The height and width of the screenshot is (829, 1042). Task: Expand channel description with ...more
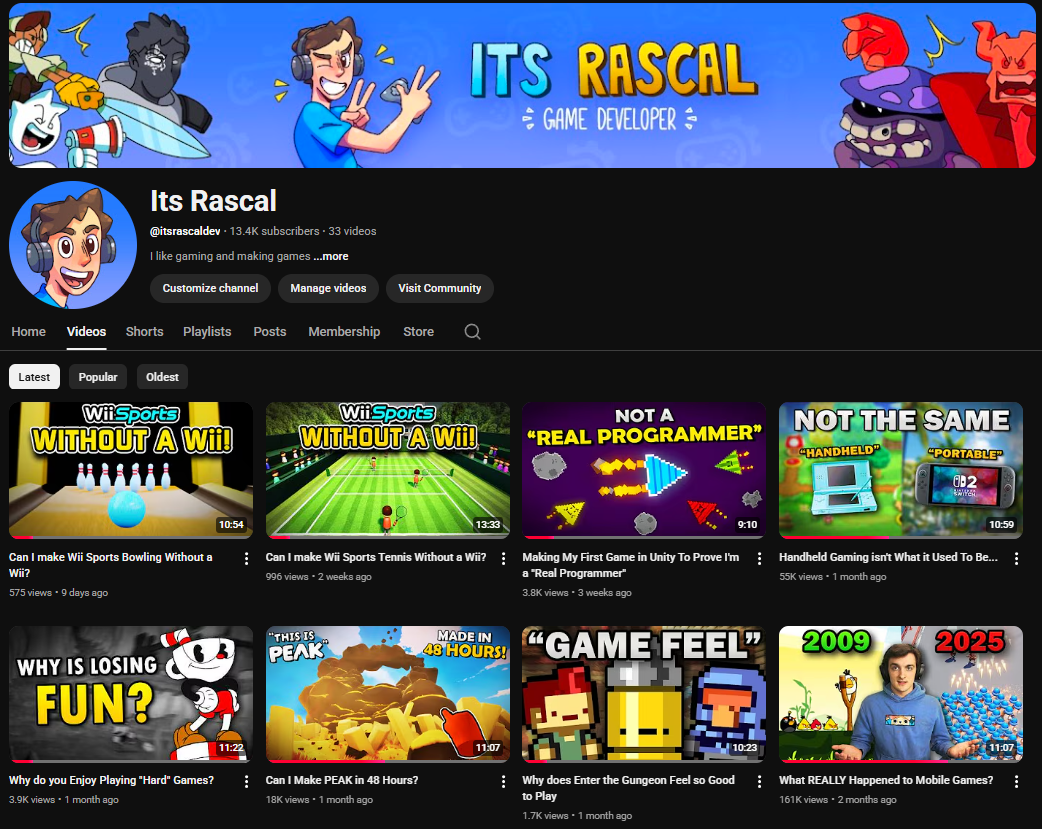pos(331,256)
